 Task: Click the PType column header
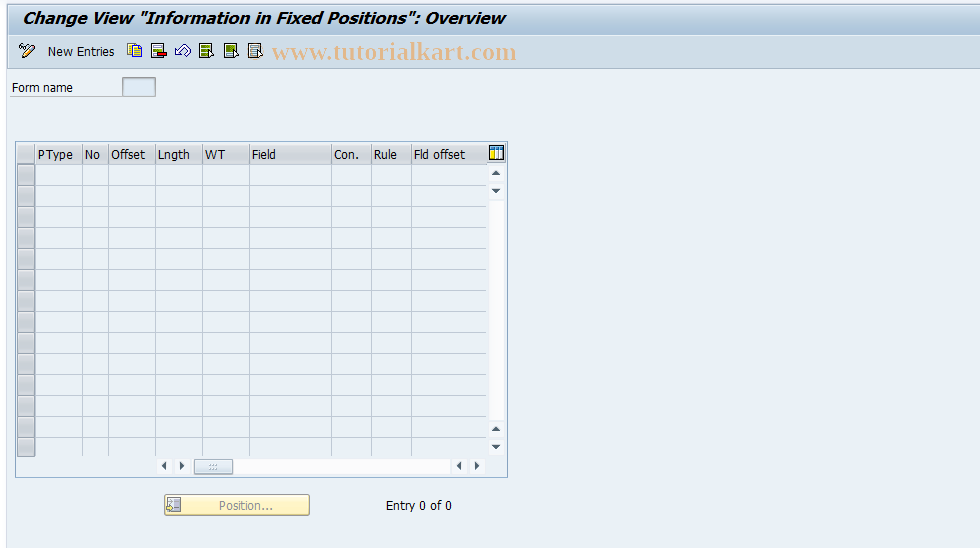pyautogui.click(x=59, y=154)
